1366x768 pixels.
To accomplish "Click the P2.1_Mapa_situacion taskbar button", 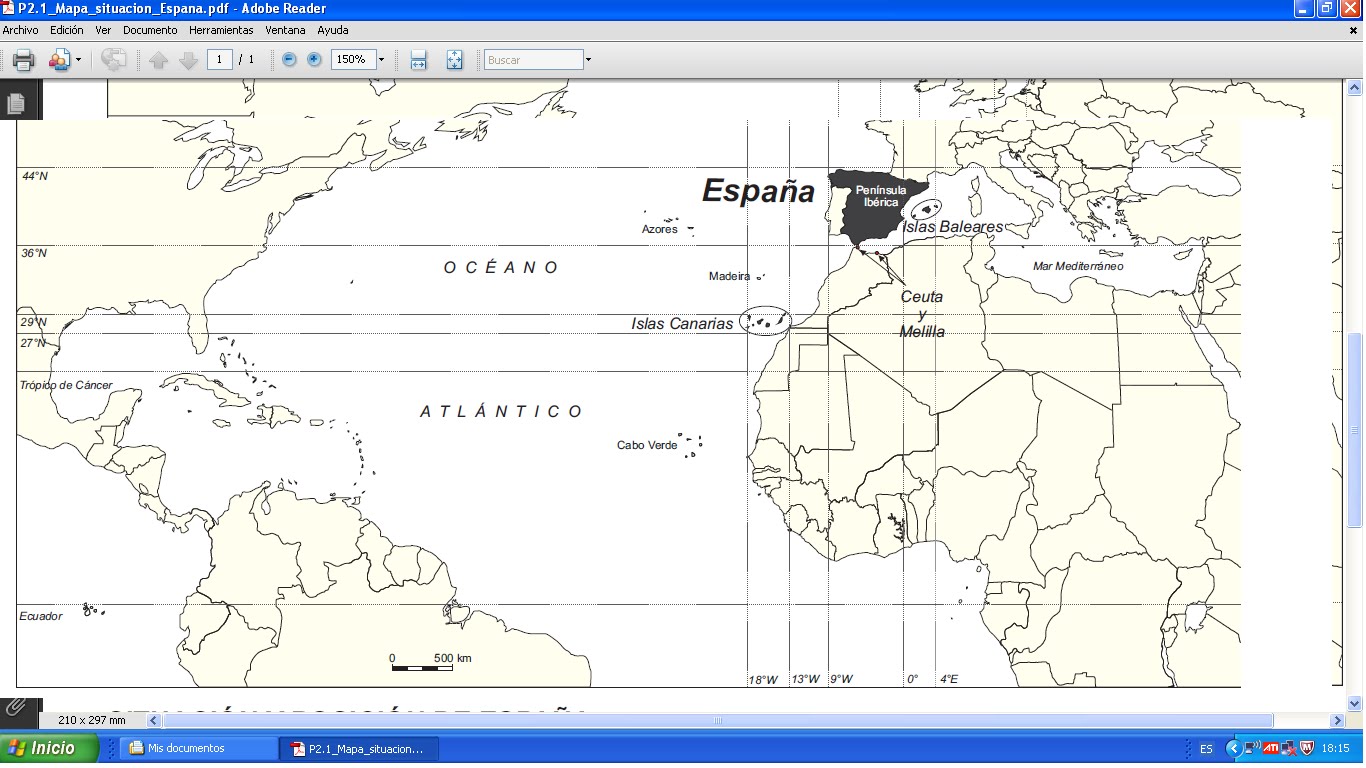I will (x=361, y=748).
